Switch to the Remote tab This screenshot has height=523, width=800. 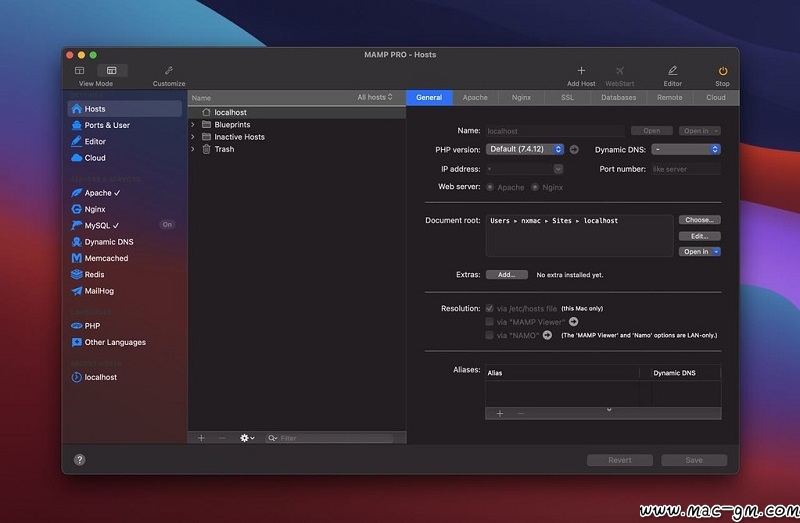point(669,97)
